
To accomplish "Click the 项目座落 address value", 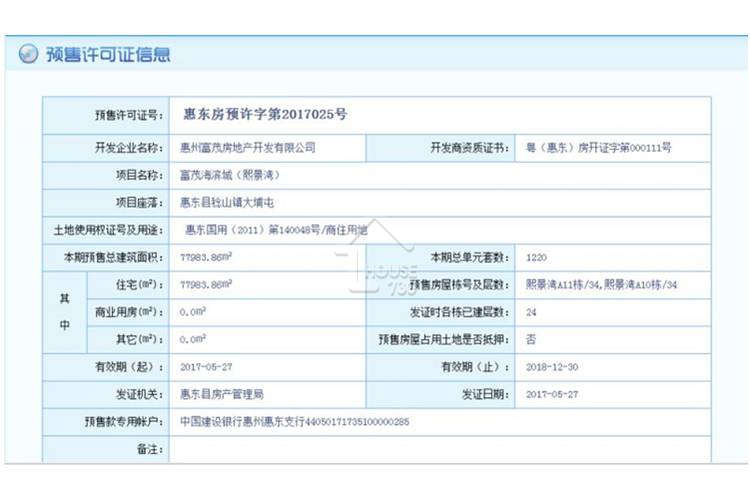I will pyautogui.click(x=227, y=203).
